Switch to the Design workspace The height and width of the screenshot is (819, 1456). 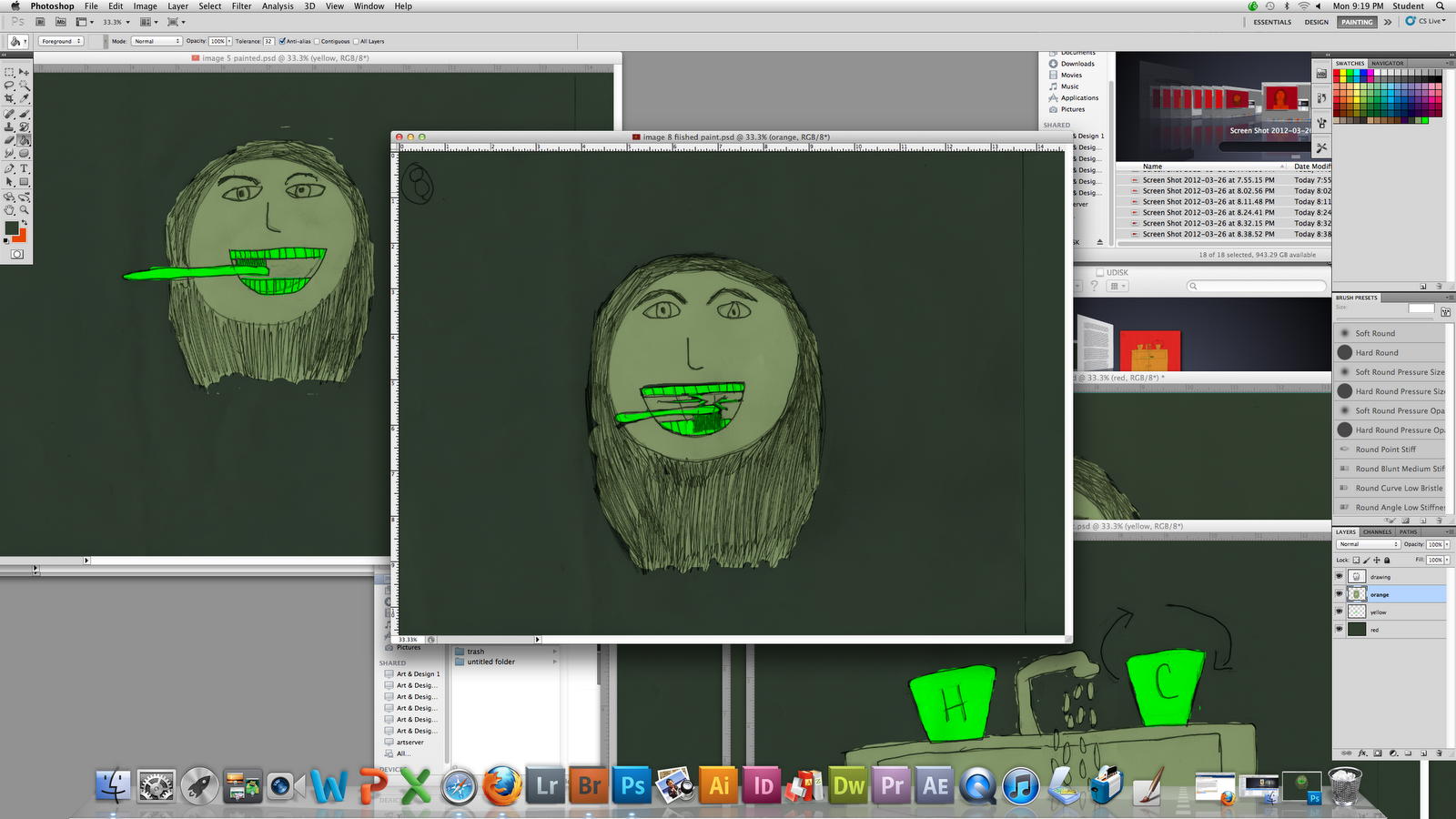click(1317, 22)
